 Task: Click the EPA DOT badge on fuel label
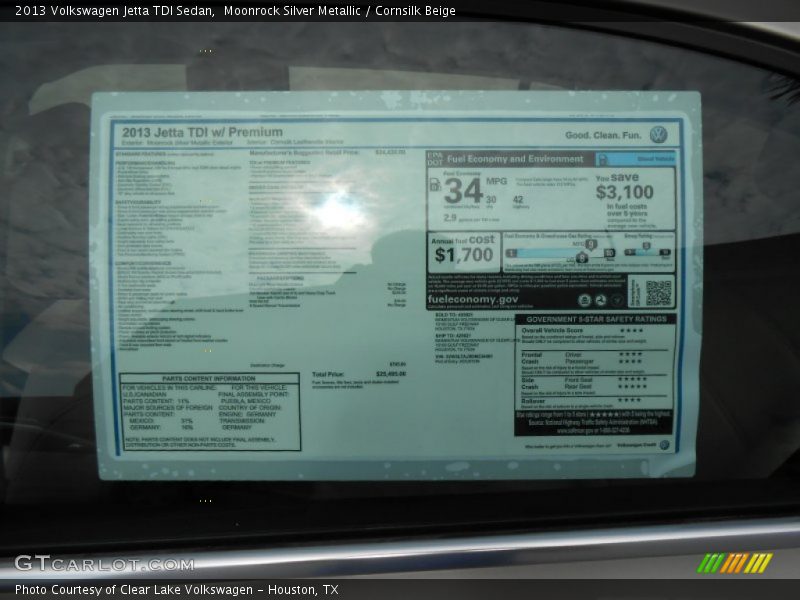coord(434,158)
